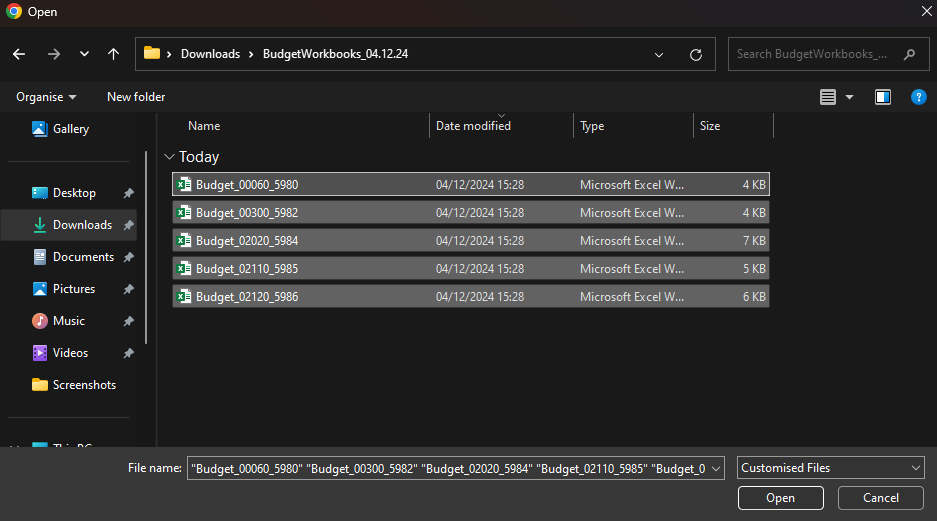Screen dimensions: 937x521
Task: Open the help question mark icon
Action: click(918, 97)
